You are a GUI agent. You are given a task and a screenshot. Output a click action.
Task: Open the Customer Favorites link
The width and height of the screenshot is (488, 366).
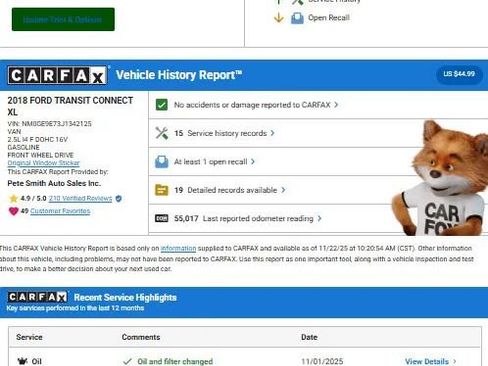[60, 211]
